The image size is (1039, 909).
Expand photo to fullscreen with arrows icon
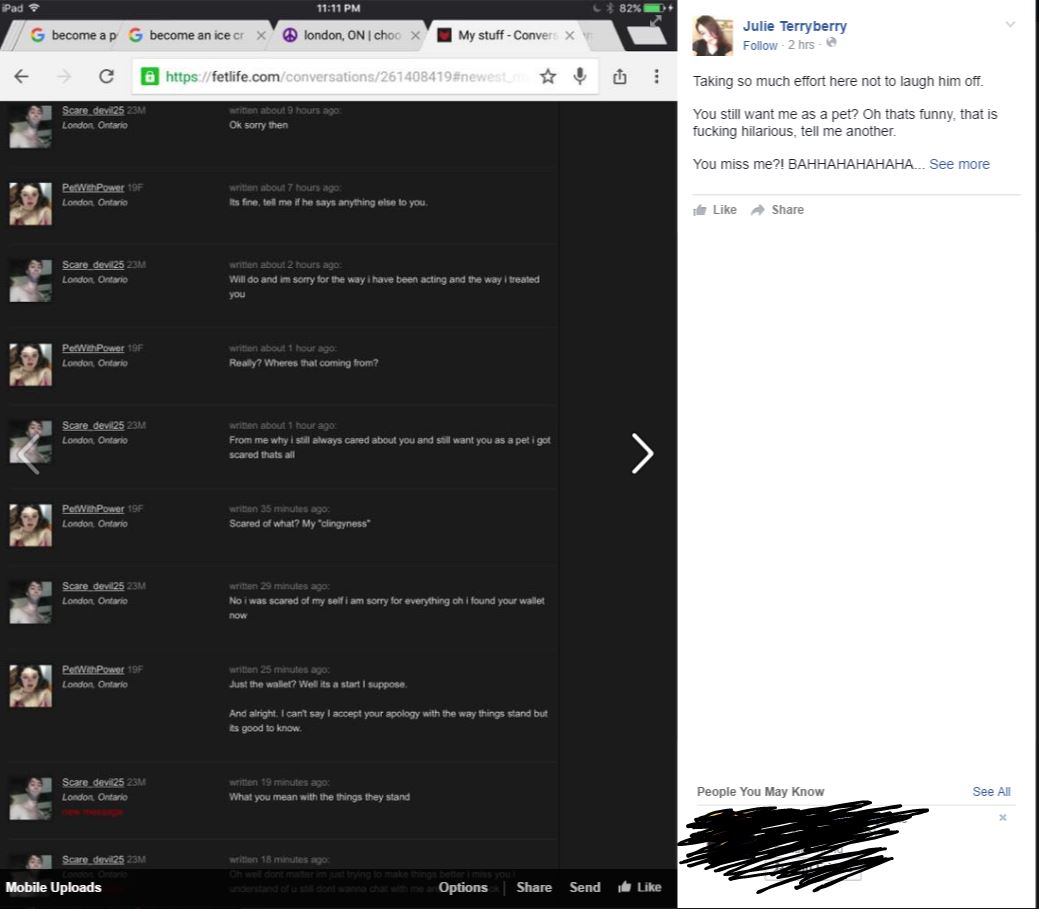(x=655, y=21)
